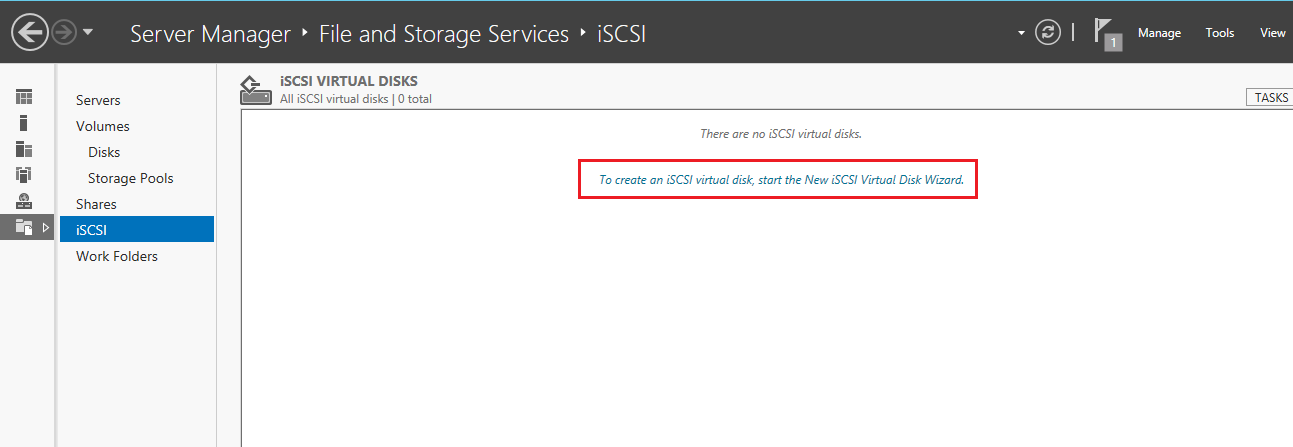Click the refresh icon in header
The width and height of the screenshot is (1293, 447).
coord(1047,33)
